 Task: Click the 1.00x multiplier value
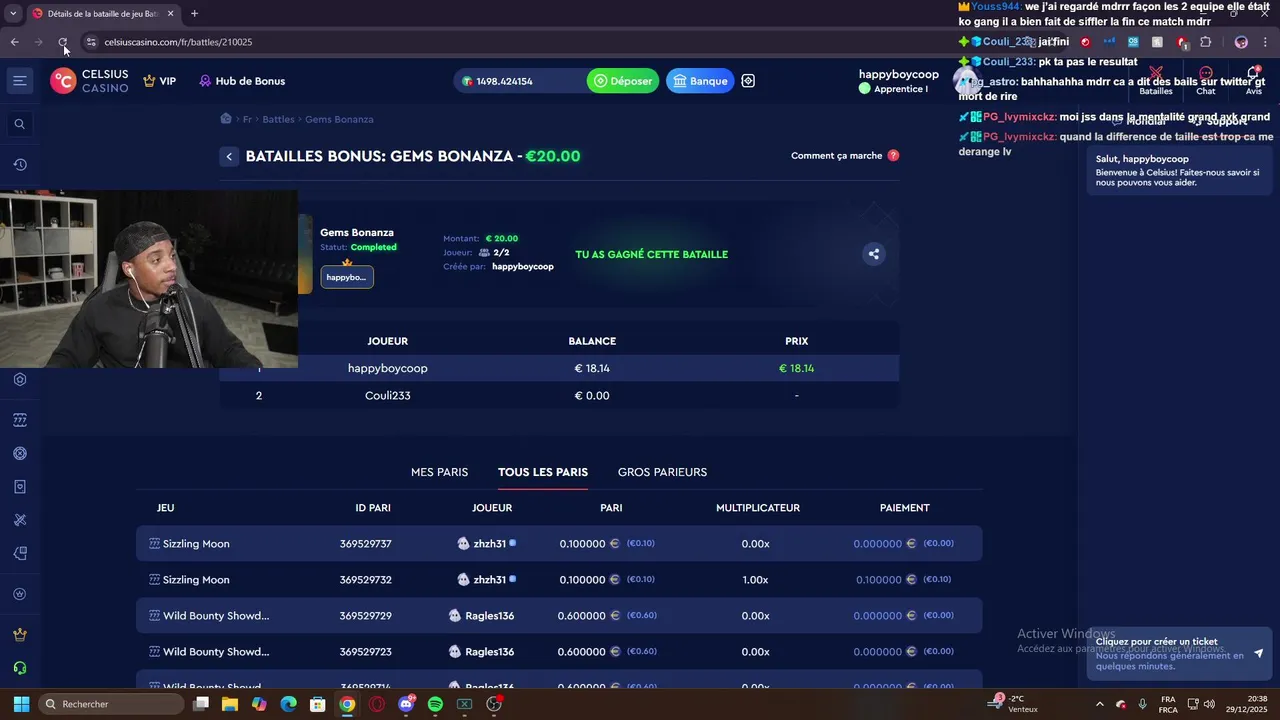tap(755, 580)
